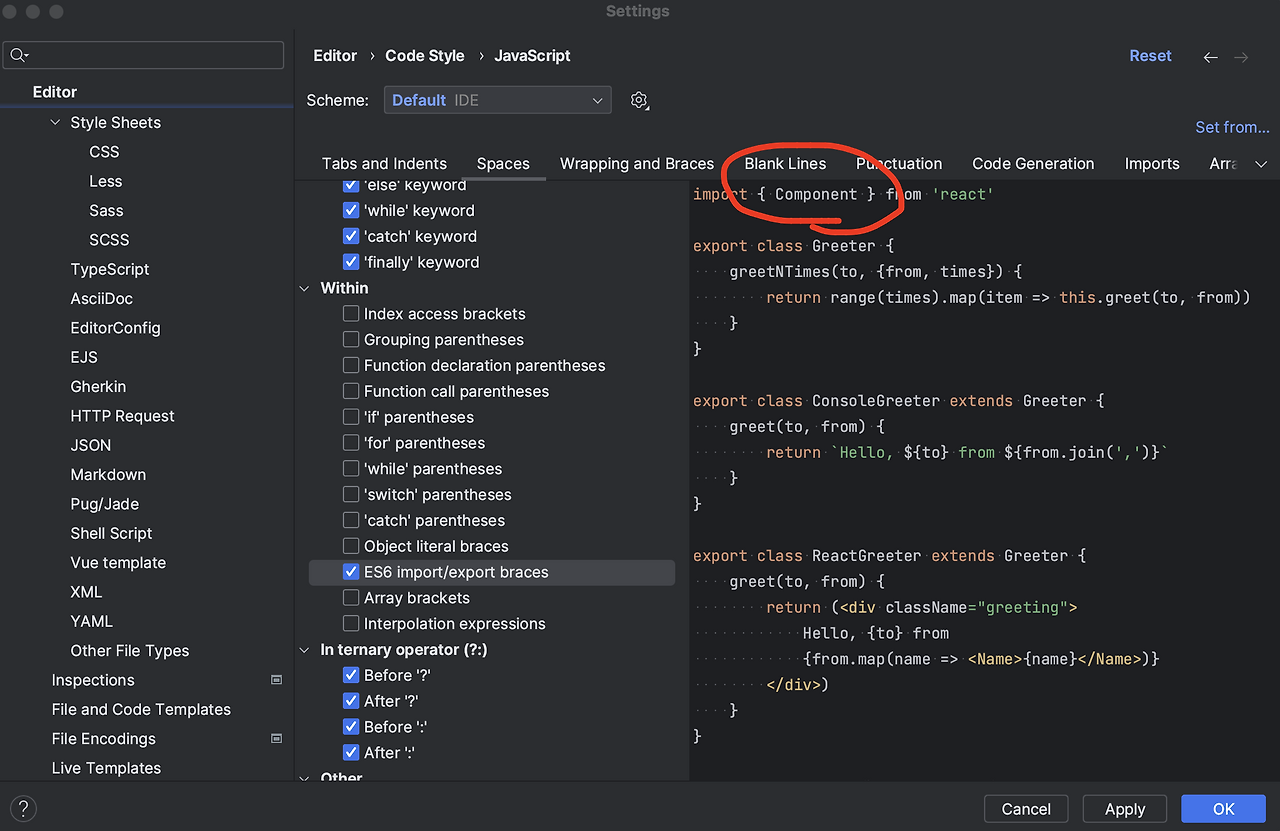
Task: Navigate back with the left arrow icon
Action: (x=1210, y=57)
